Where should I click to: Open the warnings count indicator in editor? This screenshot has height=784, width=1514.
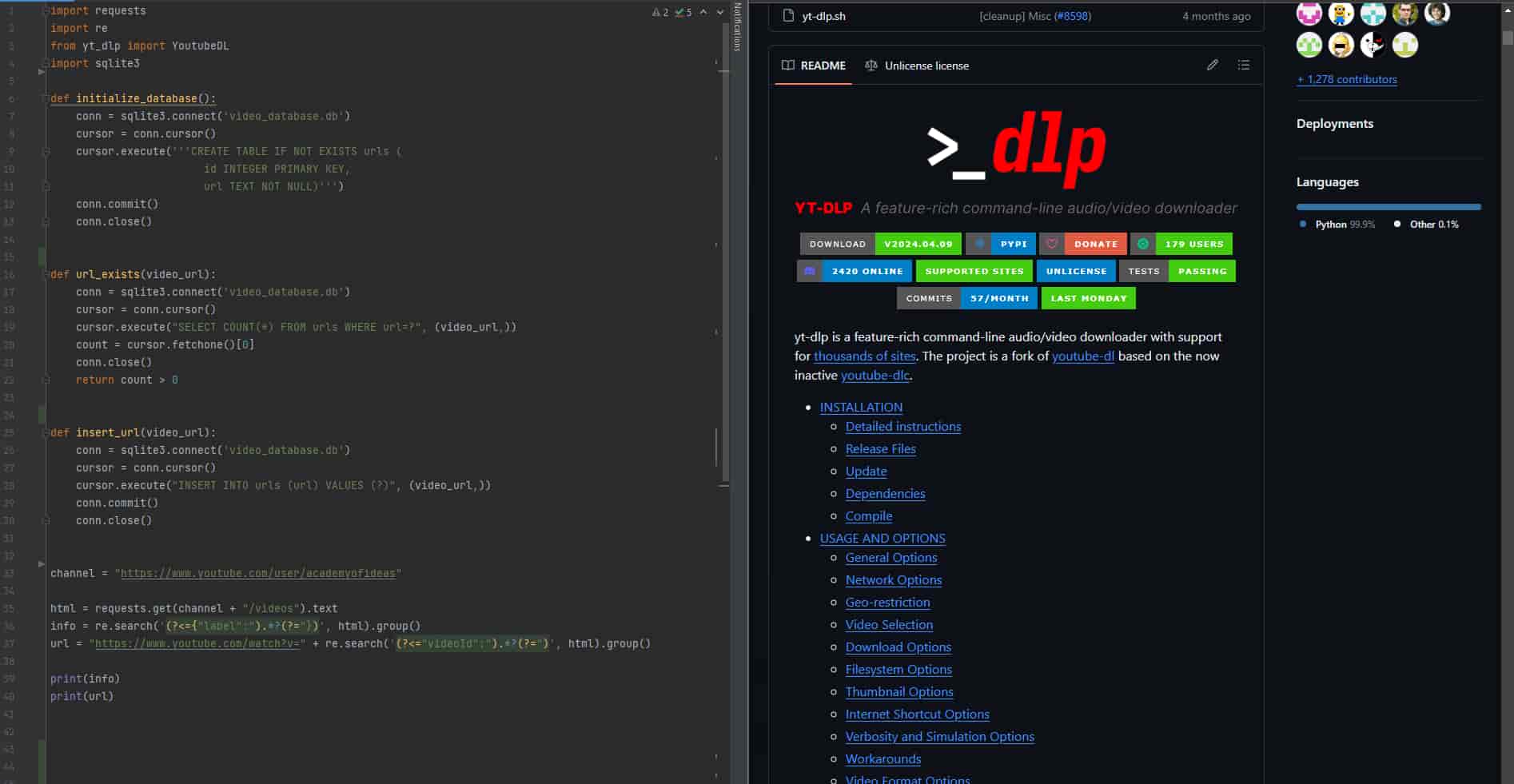pyautogui.click(x=660, y=12)
